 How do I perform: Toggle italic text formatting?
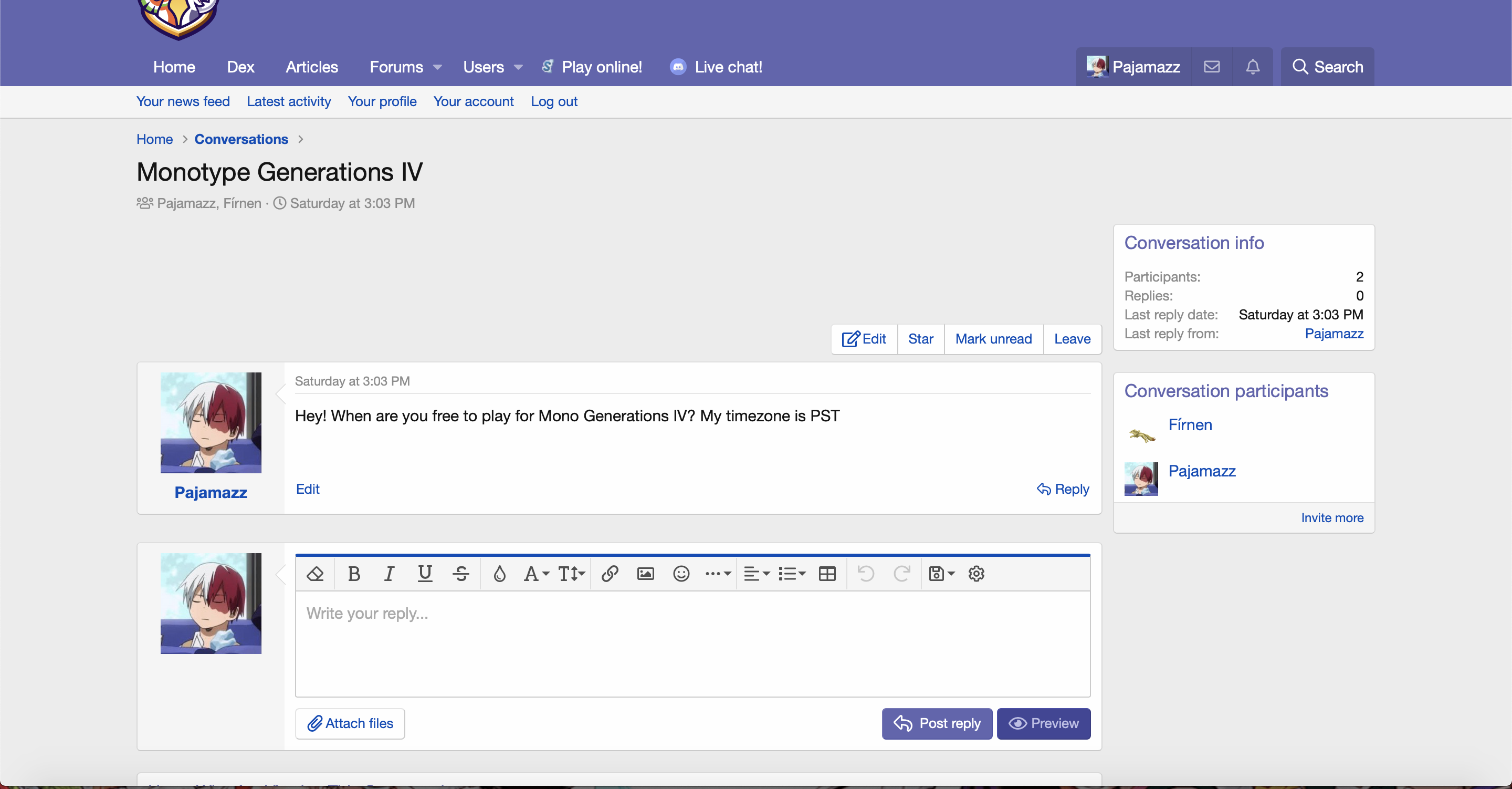click(389, 574)
